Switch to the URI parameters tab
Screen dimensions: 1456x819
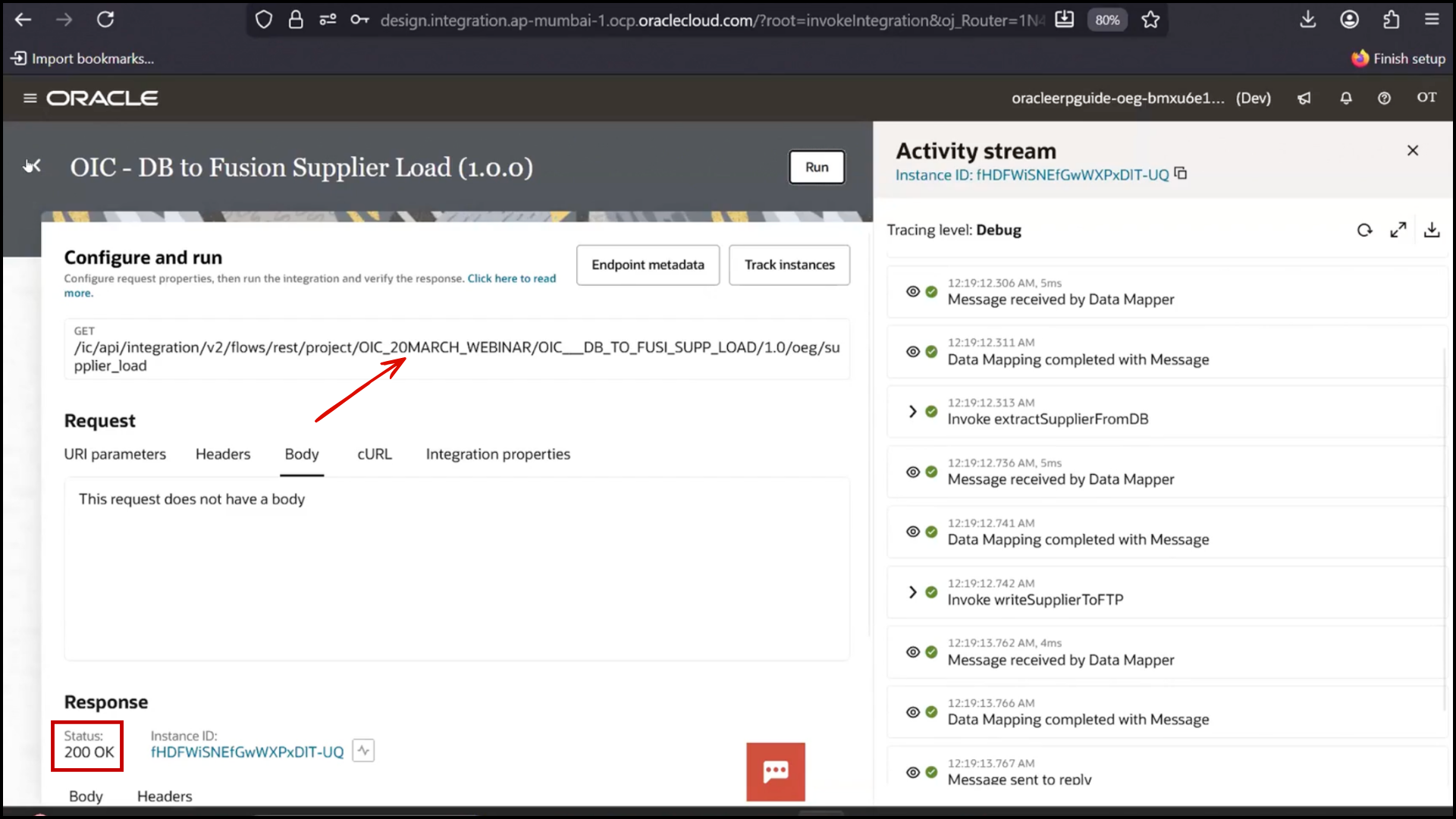coord(115,454)
